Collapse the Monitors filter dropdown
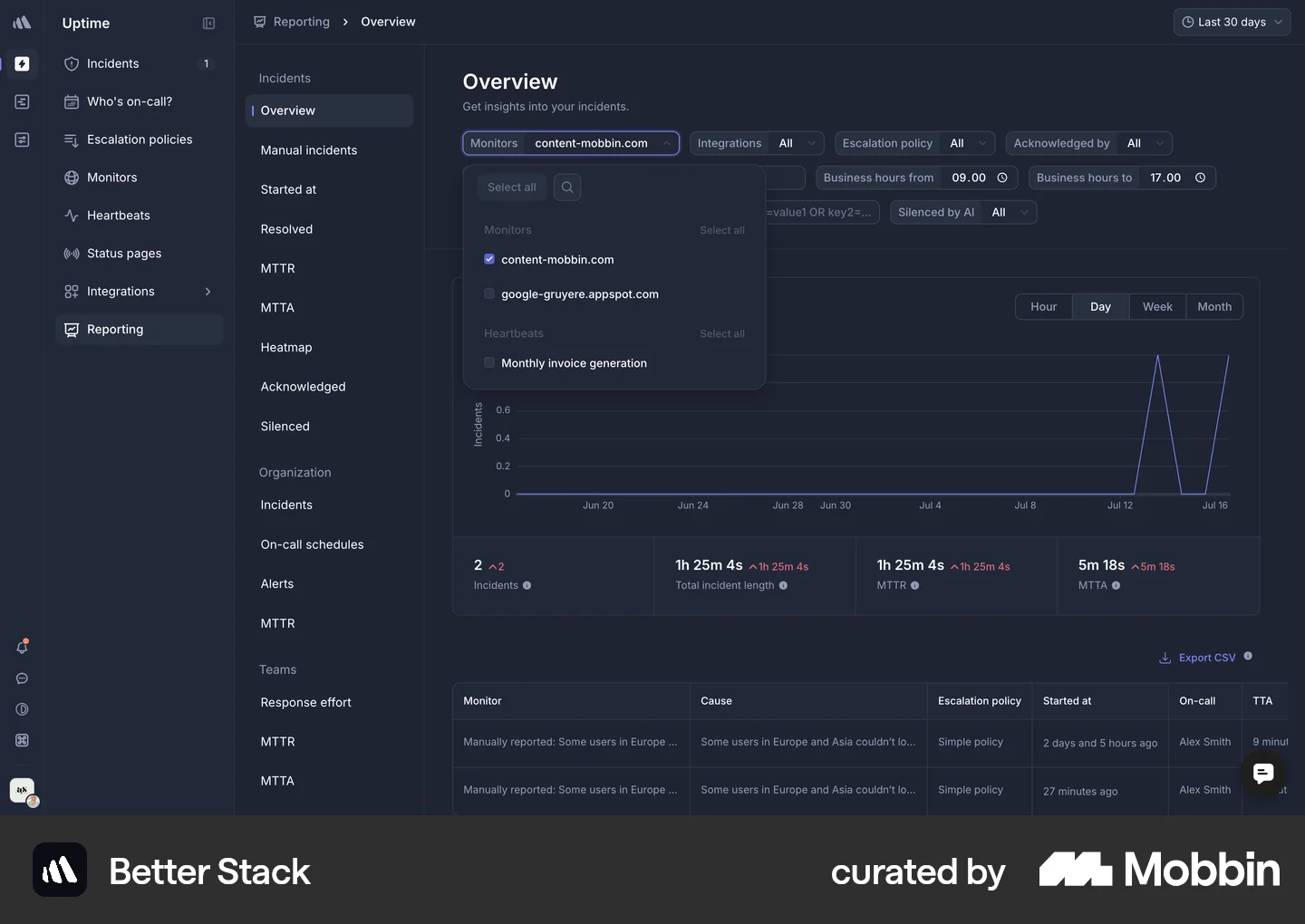The width and height of the screenshot is (1305, 924). pyautogui.click(x=571, y=143)
